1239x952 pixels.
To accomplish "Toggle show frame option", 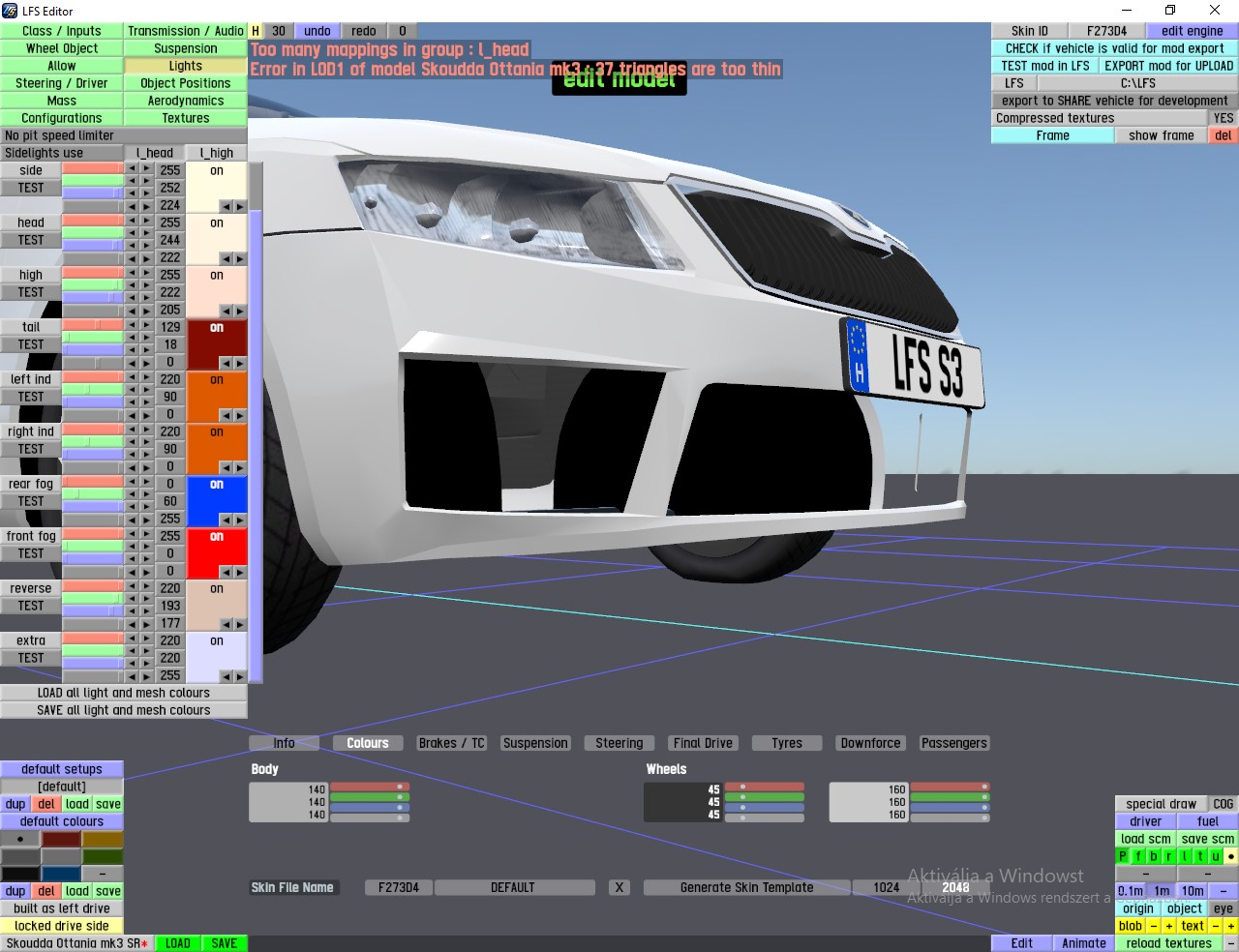I will point(1162,135).
